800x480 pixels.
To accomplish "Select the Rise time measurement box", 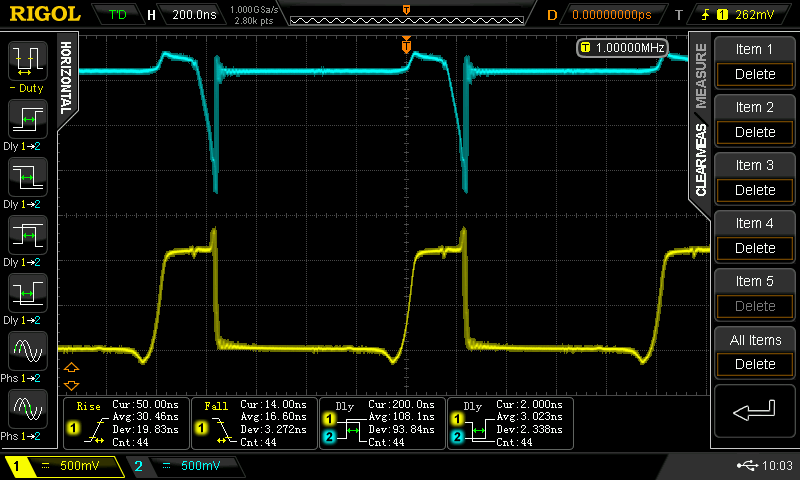I will (126, 423).
